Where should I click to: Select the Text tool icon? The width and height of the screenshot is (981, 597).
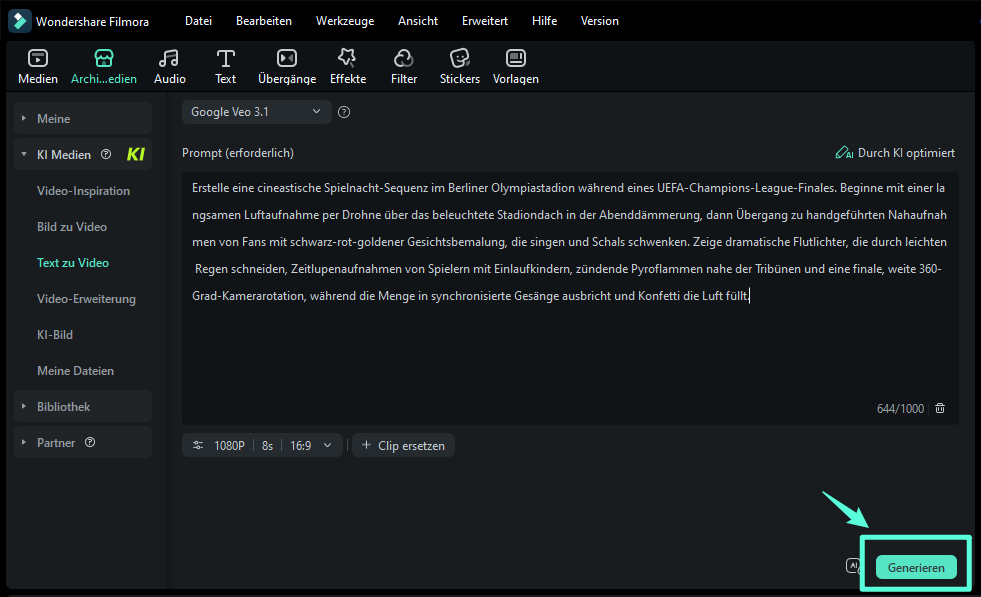tap(225, 65)
